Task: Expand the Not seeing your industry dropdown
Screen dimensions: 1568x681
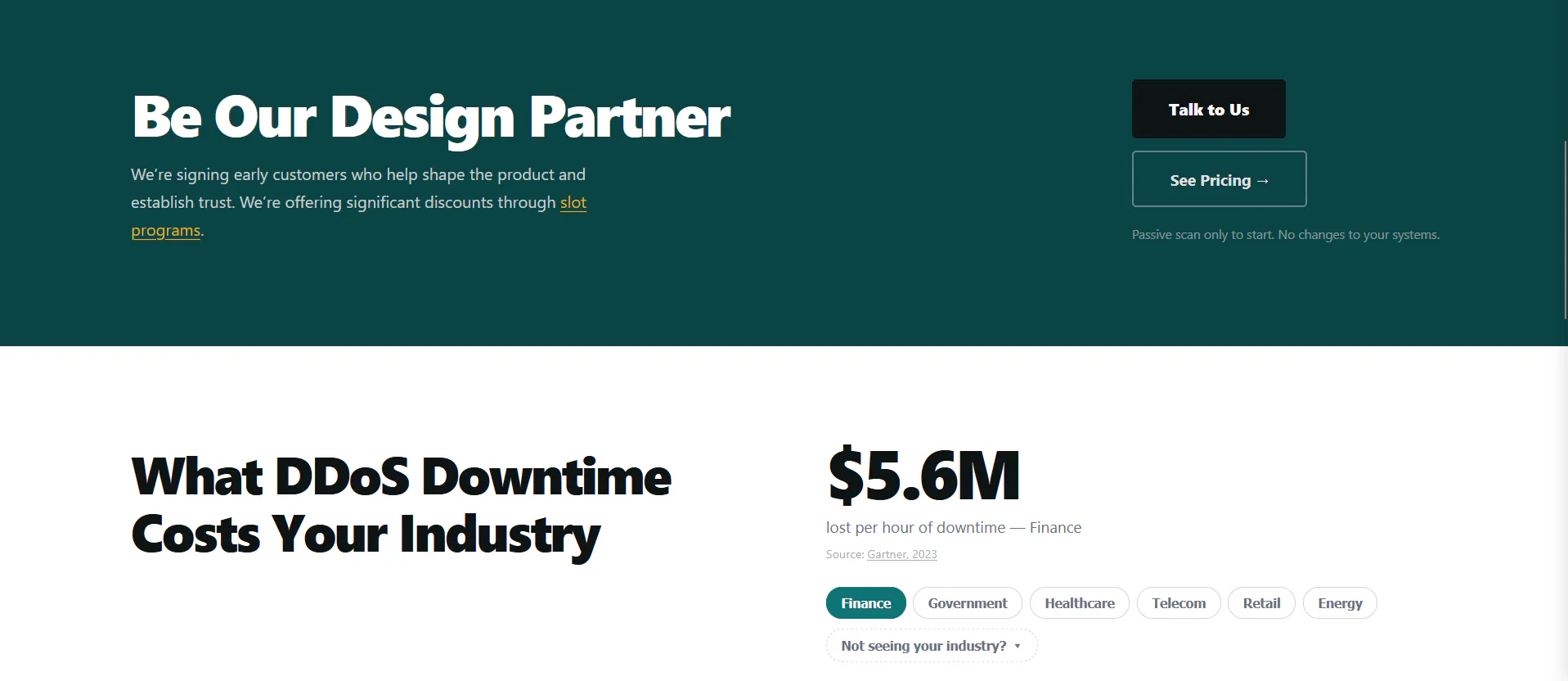Action: tap(932, 646)
